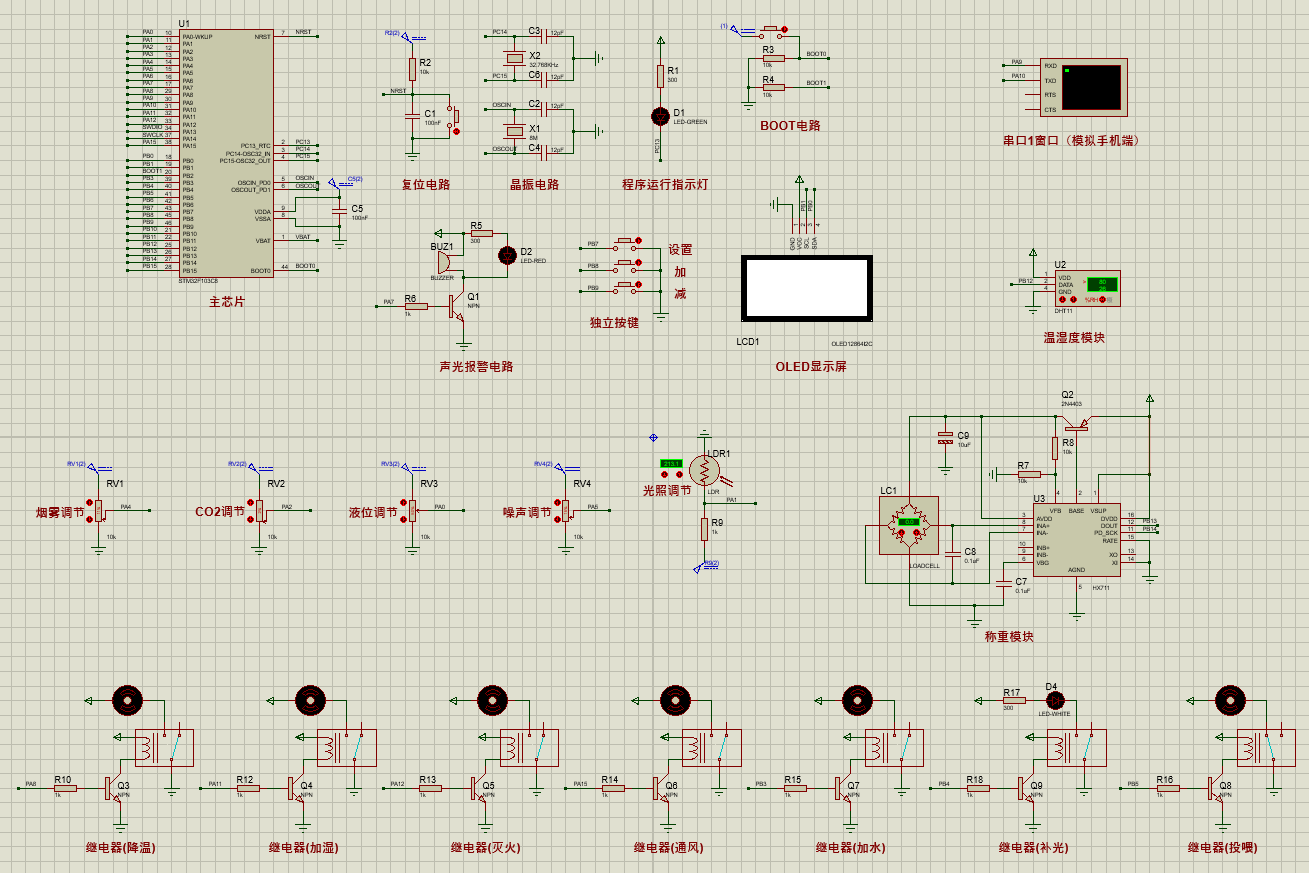Click the 独立按键 label
The height and width of the screenshot is (873, 1309).
coord(614,322)
